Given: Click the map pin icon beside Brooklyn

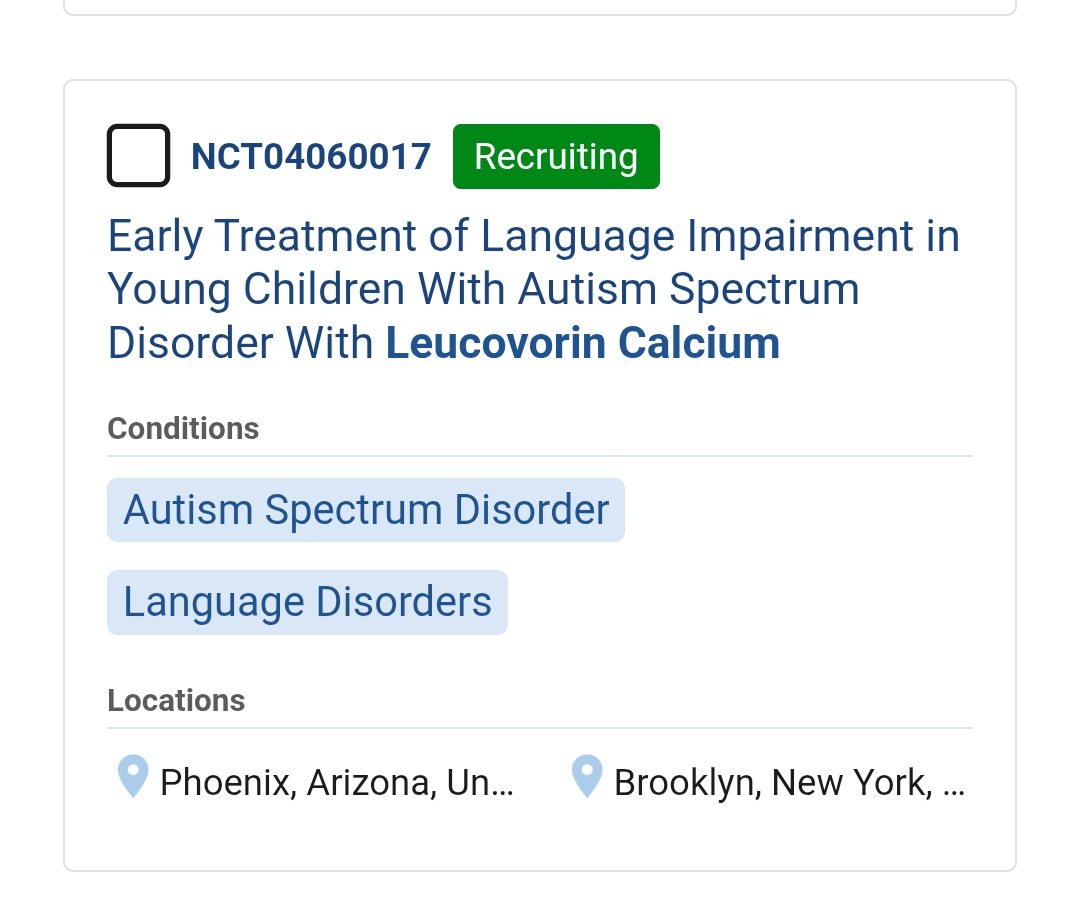Looking at the screenshot, I should coord(587,777).
